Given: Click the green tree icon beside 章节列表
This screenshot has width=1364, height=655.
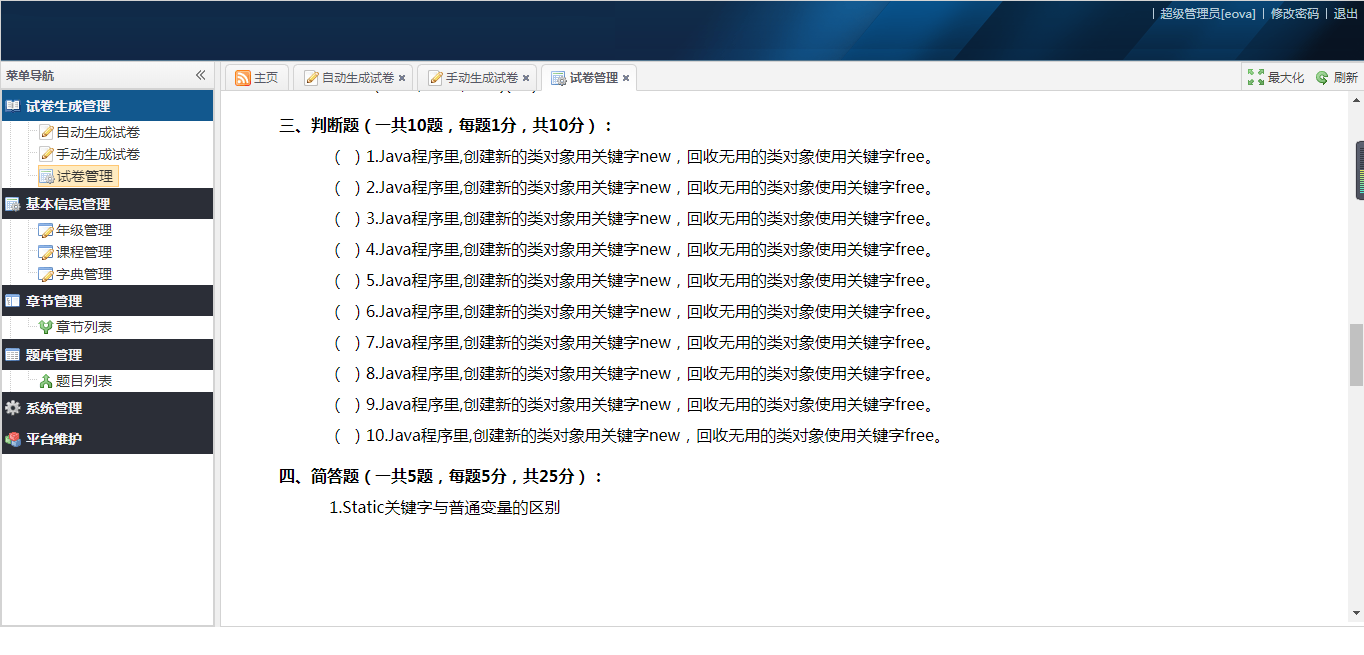Looking at the screenshot, I should pos(44,326).
